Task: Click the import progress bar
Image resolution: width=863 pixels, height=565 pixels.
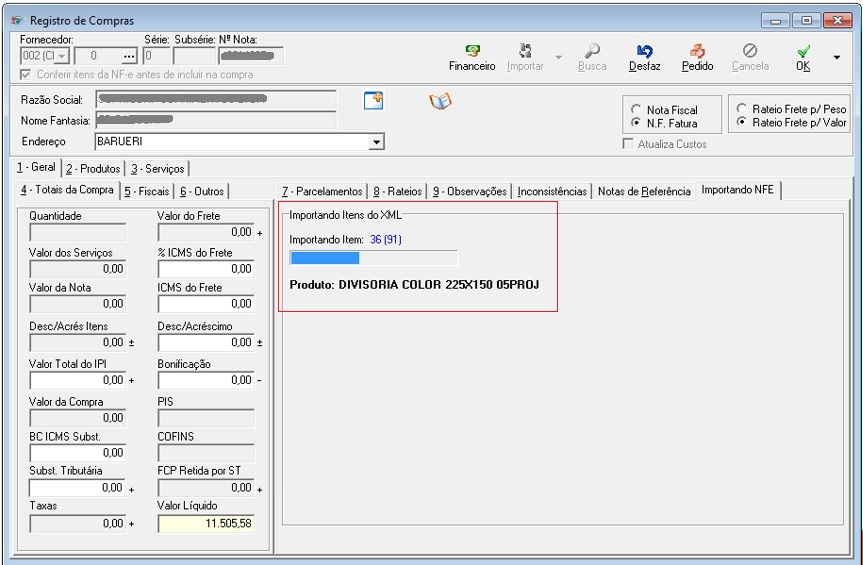Action: click(372, 258)
